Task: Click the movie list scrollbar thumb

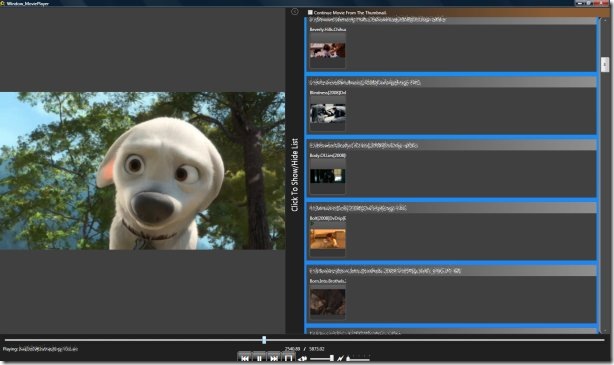Action: click(x=605, y=64)
